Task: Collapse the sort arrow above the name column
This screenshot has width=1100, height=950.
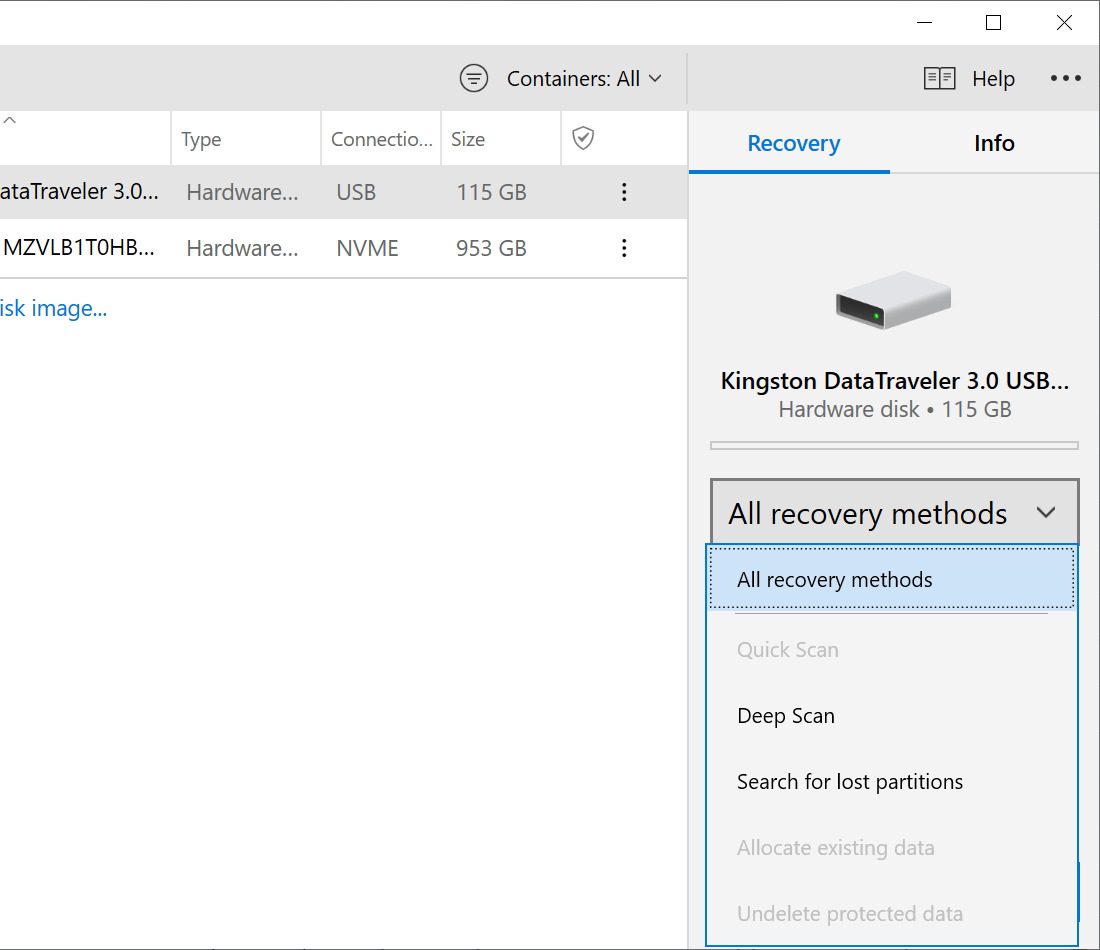Action: pyautogui.click(x=10, y=120)
